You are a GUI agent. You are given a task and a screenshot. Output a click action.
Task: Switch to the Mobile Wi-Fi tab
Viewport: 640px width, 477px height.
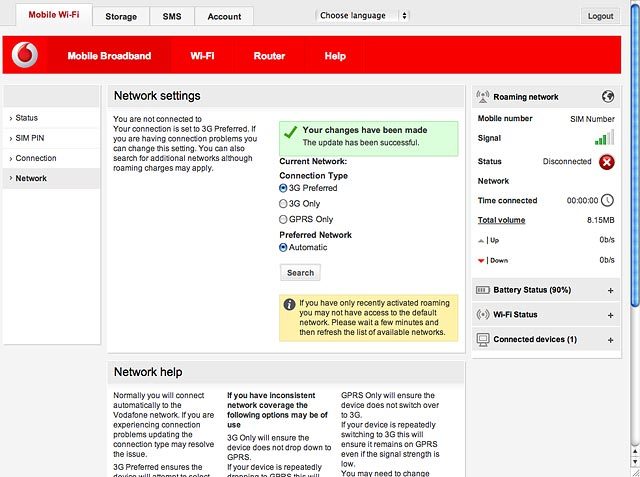[54, 15]
